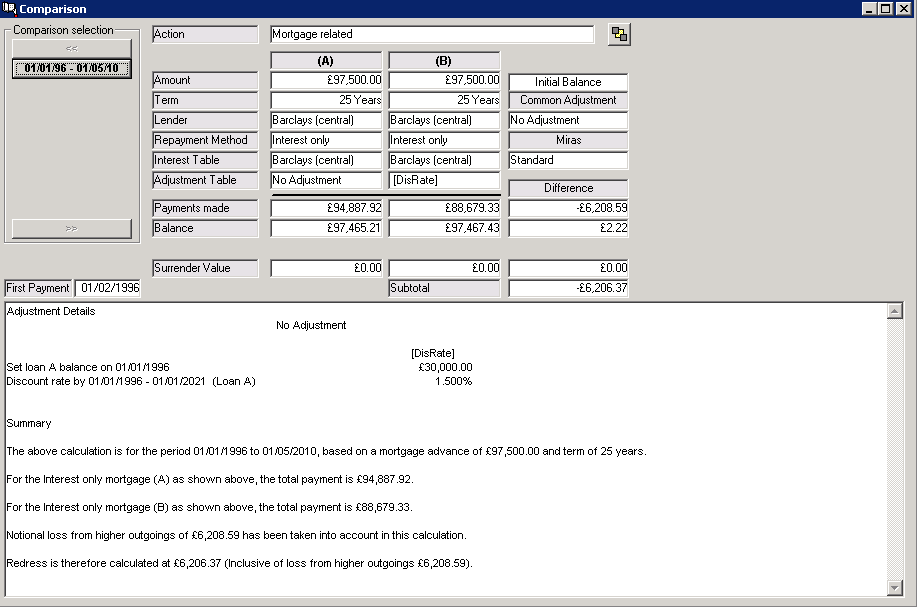This screenshot has height=607, width=917.
Task: Click the (B) column header
Action: [444, 61]
